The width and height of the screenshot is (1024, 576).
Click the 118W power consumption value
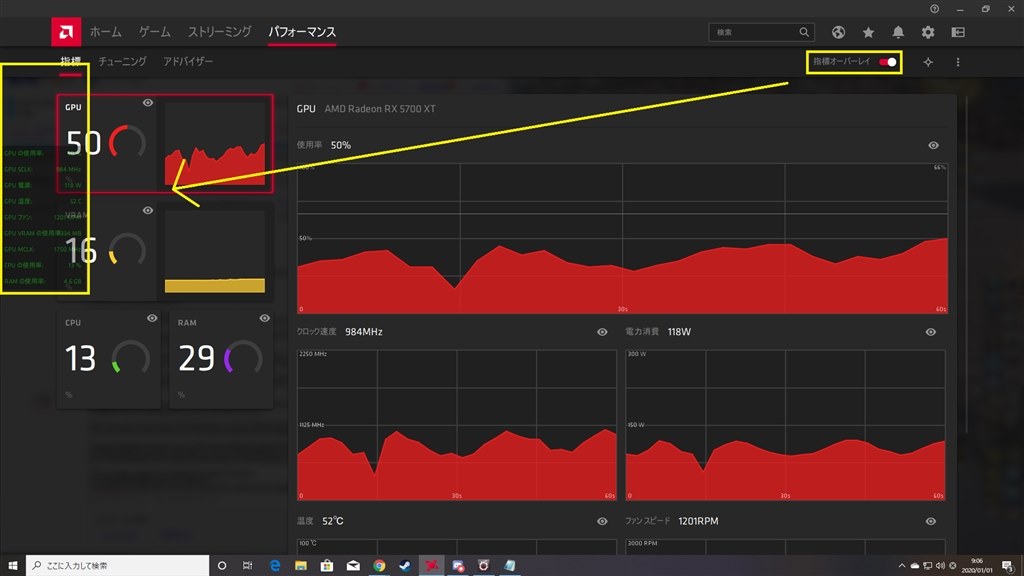(x=679, y=332)
